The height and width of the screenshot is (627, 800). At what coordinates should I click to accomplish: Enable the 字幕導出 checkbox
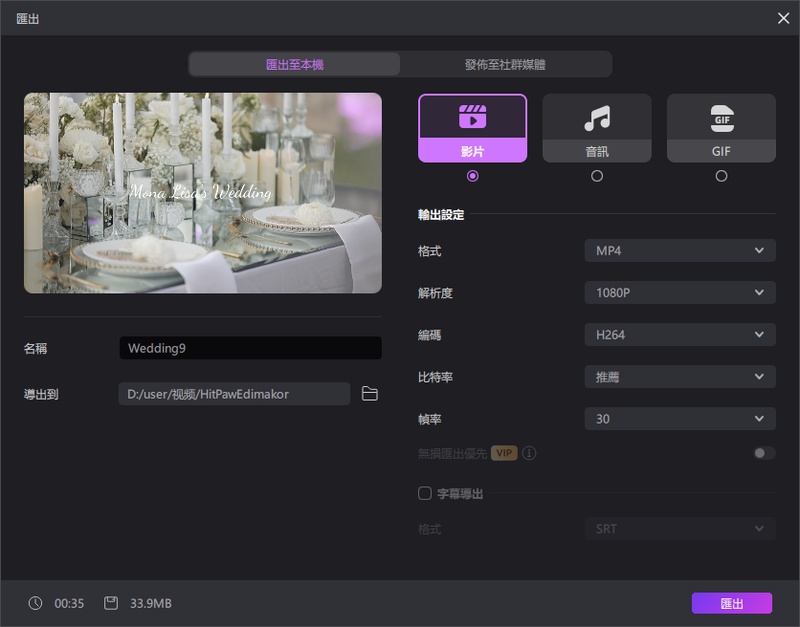(x=424, y=493)
